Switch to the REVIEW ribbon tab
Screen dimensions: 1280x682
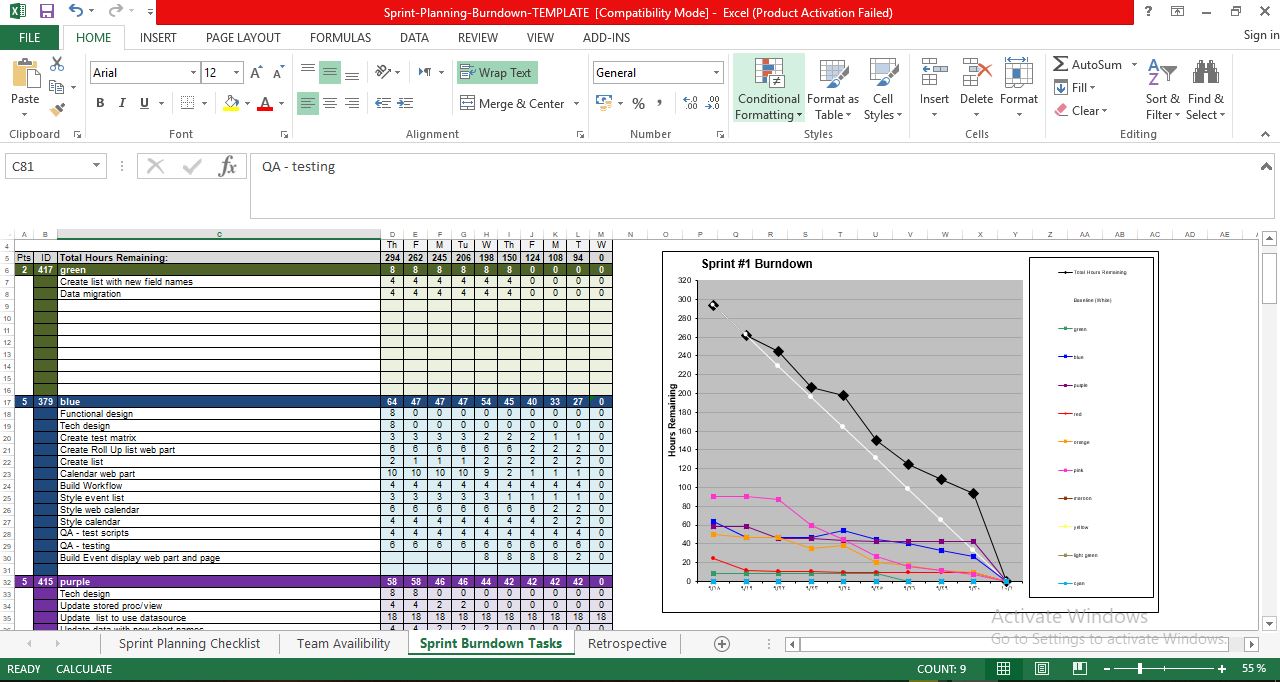coord(478,37)
